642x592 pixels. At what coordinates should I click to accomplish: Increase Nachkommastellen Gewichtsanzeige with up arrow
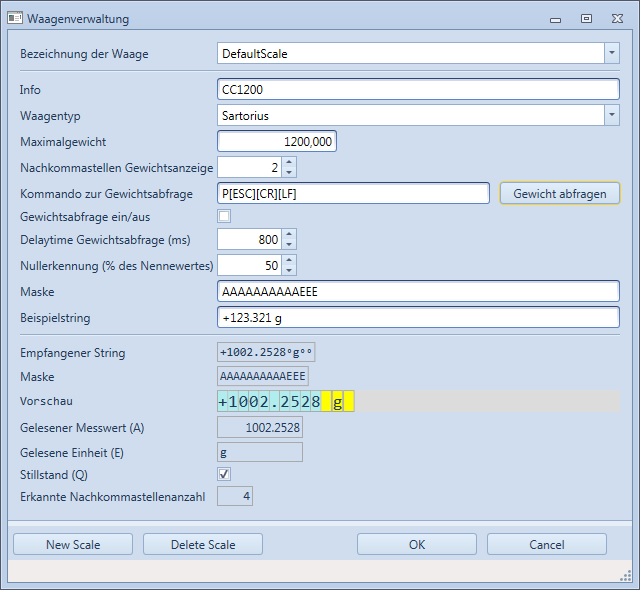(289, 162)
